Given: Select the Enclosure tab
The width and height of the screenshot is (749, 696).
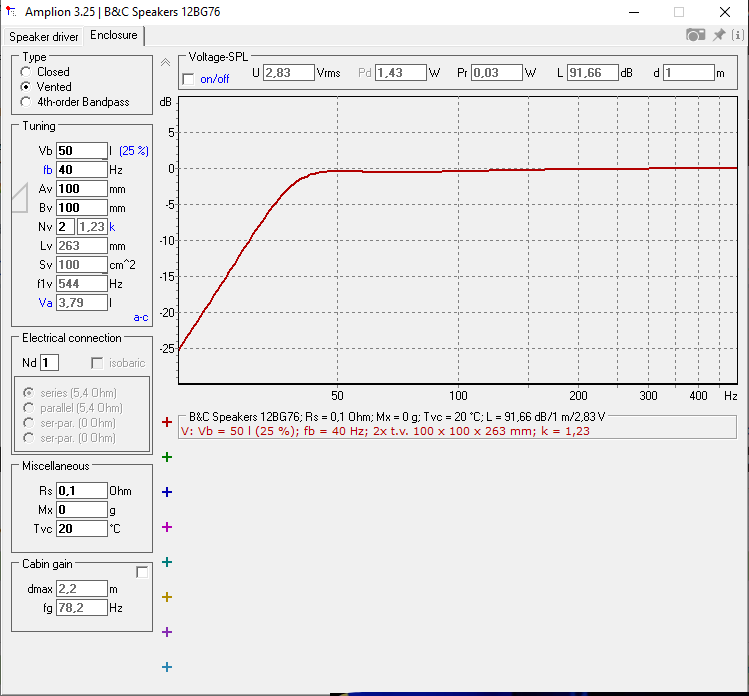Looking at the screenshot, I should pyautogui.click(x=114, y=35).
